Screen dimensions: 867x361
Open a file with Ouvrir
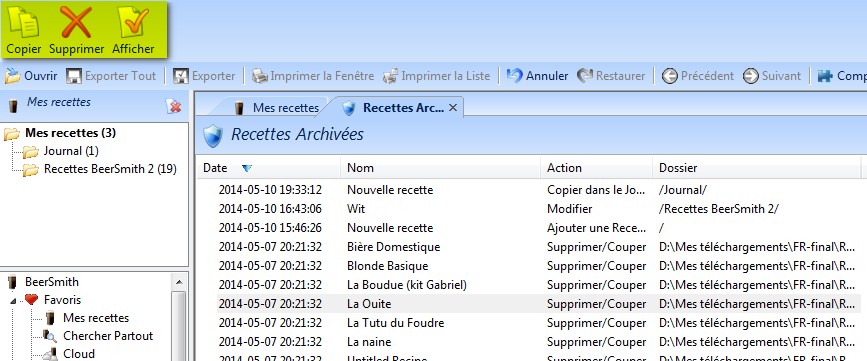[x=31, y=76]
